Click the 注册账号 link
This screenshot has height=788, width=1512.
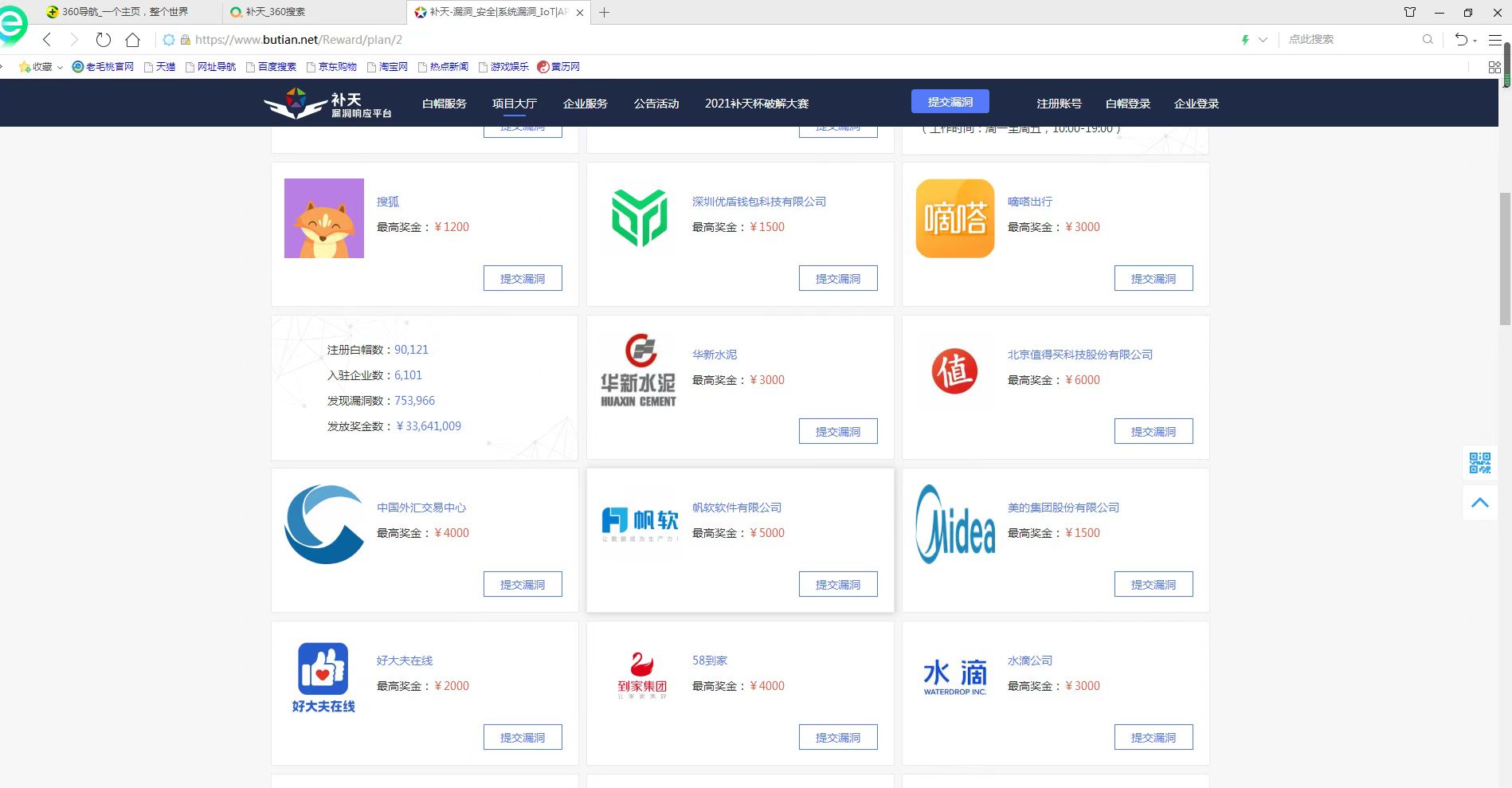(x=1059, y=104)
